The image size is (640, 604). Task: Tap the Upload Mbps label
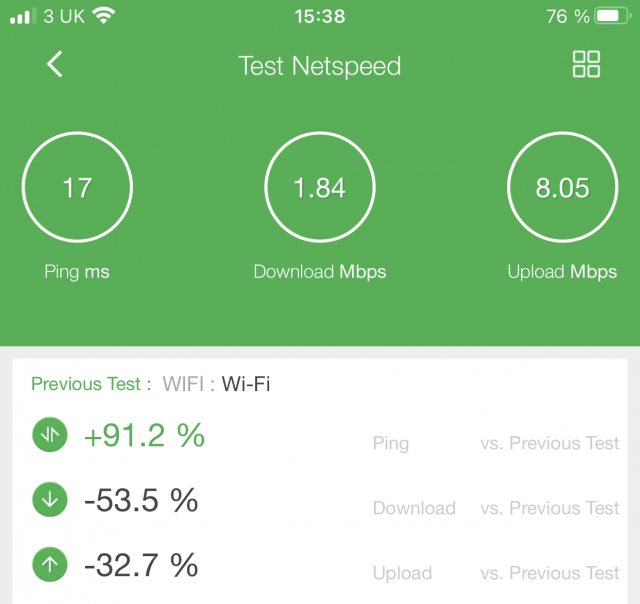coord(562,272)
